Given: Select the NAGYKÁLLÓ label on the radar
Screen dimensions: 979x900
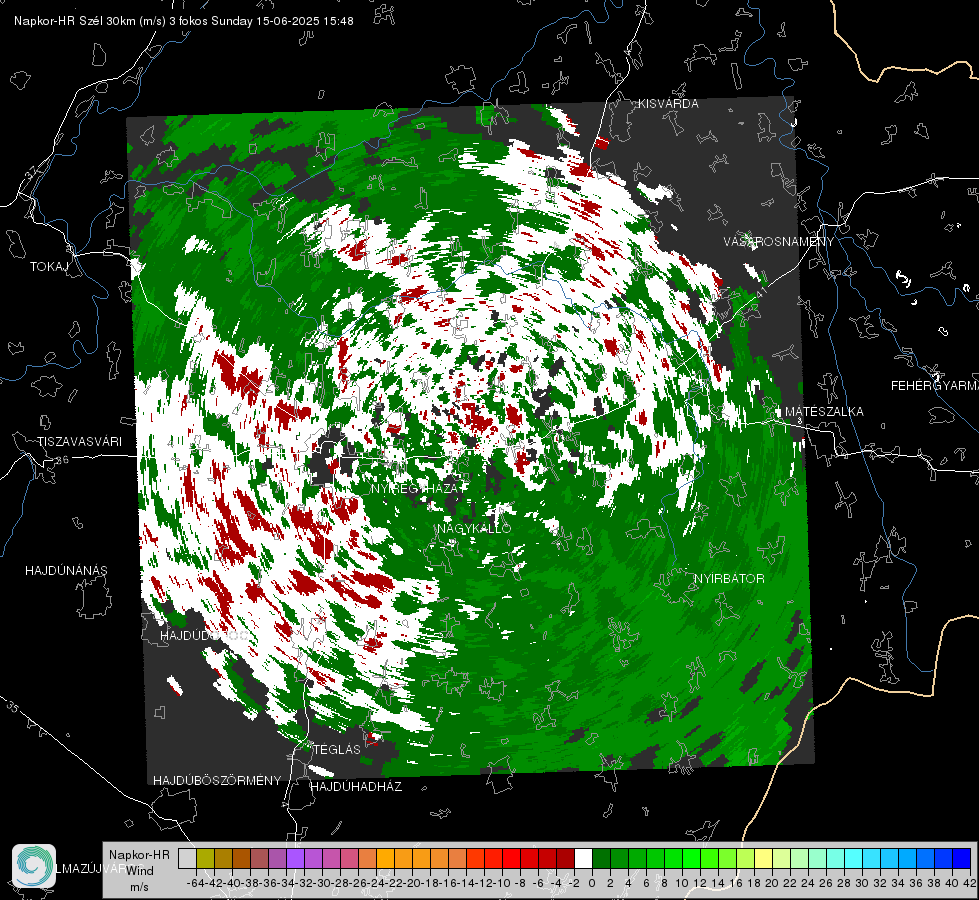Looking at the screenshot, I should point(474,528).
